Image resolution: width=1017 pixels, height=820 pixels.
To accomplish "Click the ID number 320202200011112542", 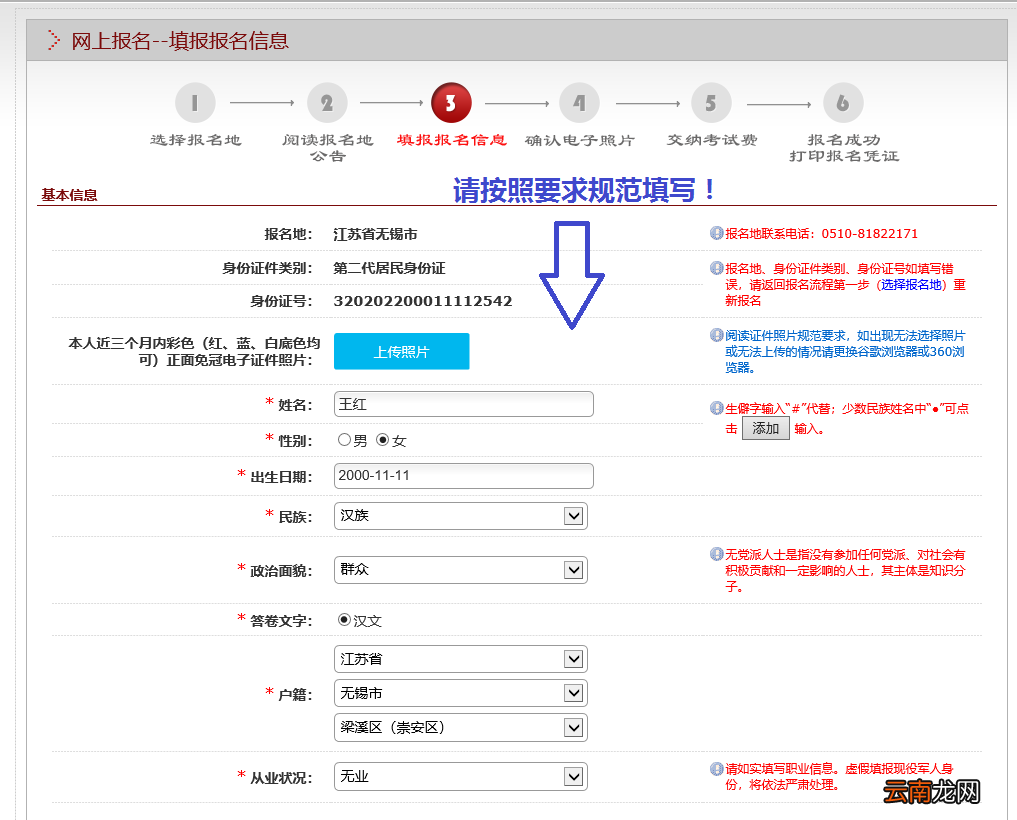I will pyautogui.click(x=422, y=301).
